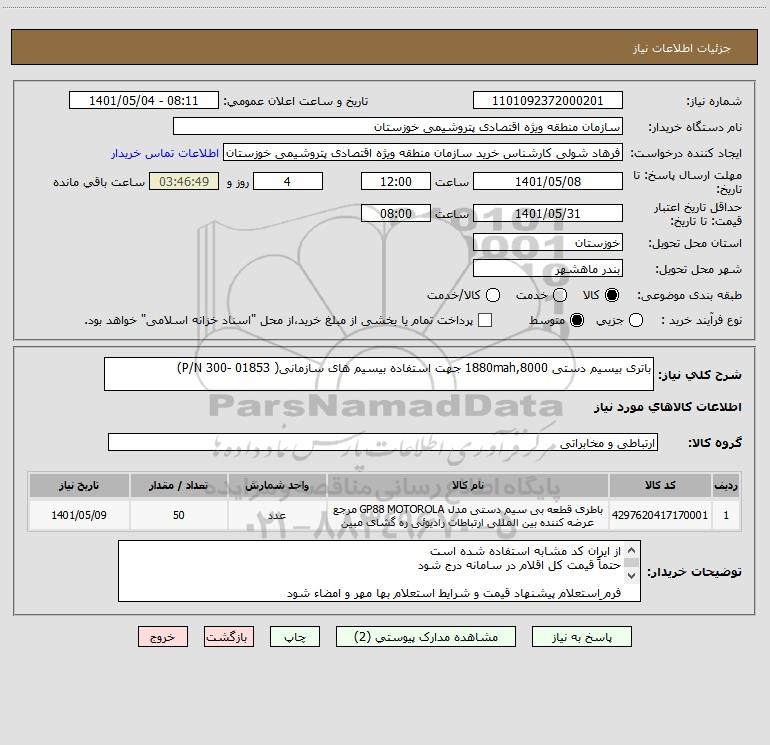Click row number 1 cell
Screen dimensions: 770x745
[726, 515]
